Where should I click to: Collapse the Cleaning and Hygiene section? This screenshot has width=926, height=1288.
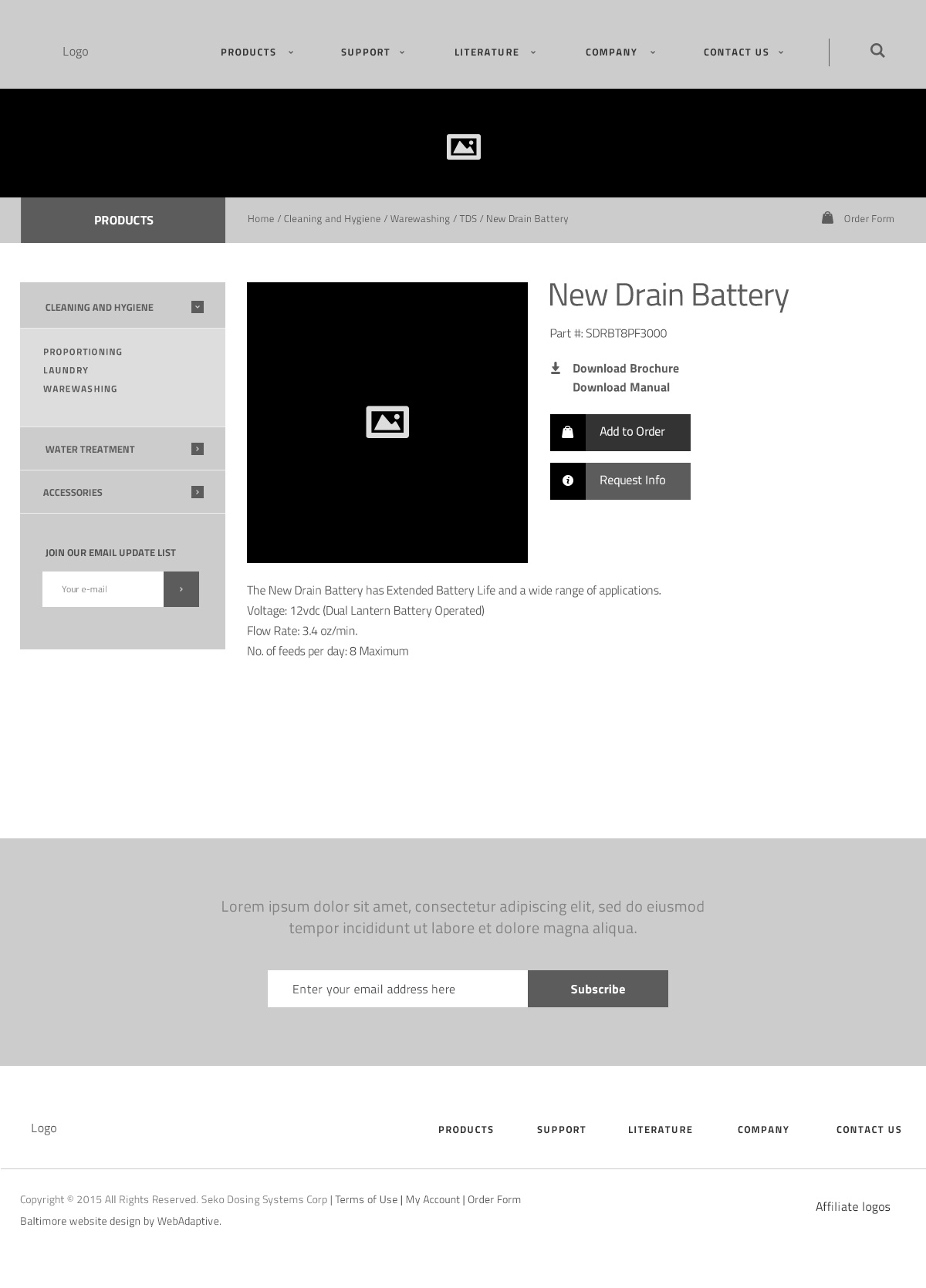[x=198, y=307]
